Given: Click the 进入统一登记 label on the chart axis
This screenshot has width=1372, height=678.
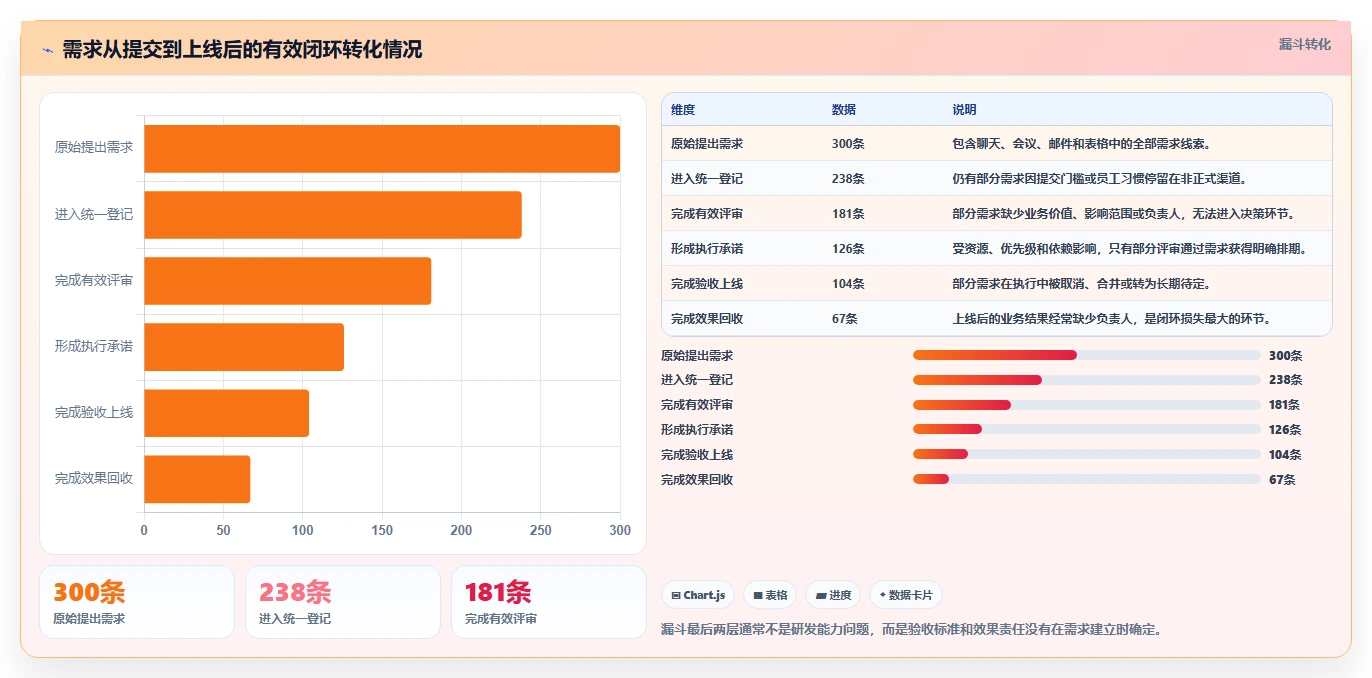Looking at the screenshot, I should [94, 214].
